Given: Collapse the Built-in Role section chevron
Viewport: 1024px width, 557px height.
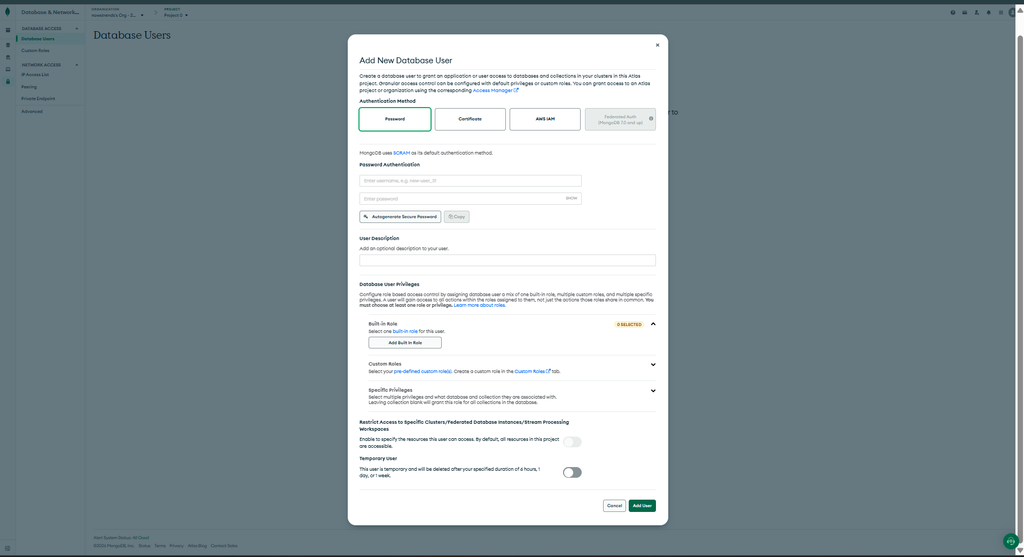Looking at the screenshot, I should tap(653, 325).
